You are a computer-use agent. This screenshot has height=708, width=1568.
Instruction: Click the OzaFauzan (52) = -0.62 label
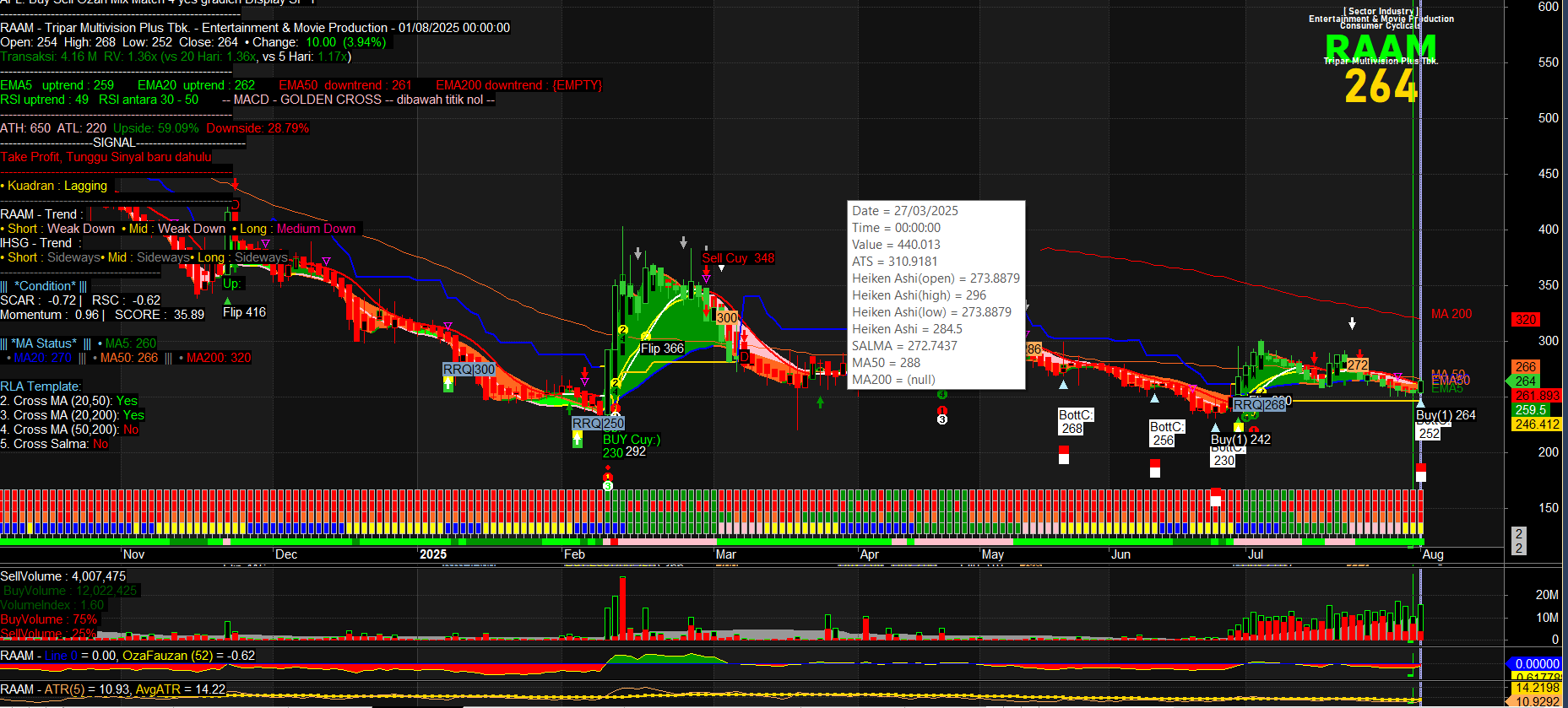coord(188,656)
